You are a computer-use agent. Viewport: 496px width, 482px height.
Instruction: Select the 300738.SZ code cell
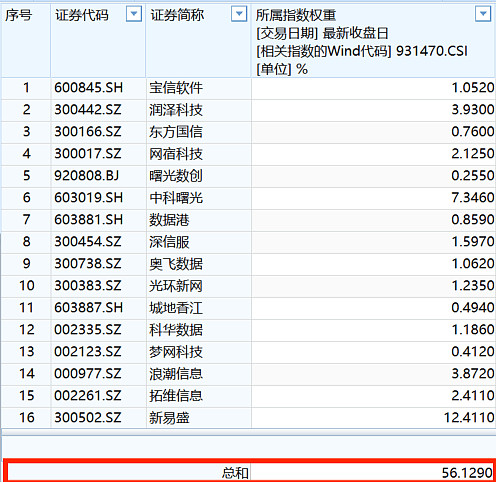click(98, 264)
